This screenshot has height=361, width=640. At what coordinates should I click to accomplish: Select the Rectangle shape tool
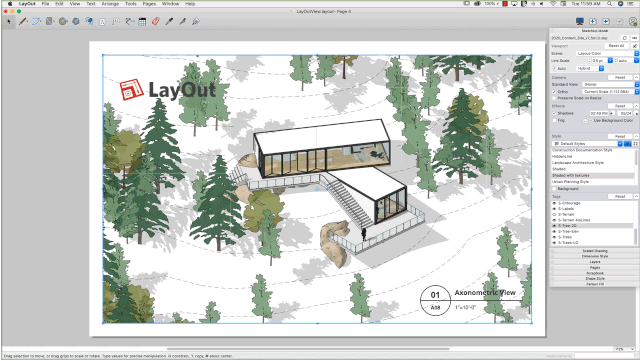pyautogui.click(x=50, y=21)
